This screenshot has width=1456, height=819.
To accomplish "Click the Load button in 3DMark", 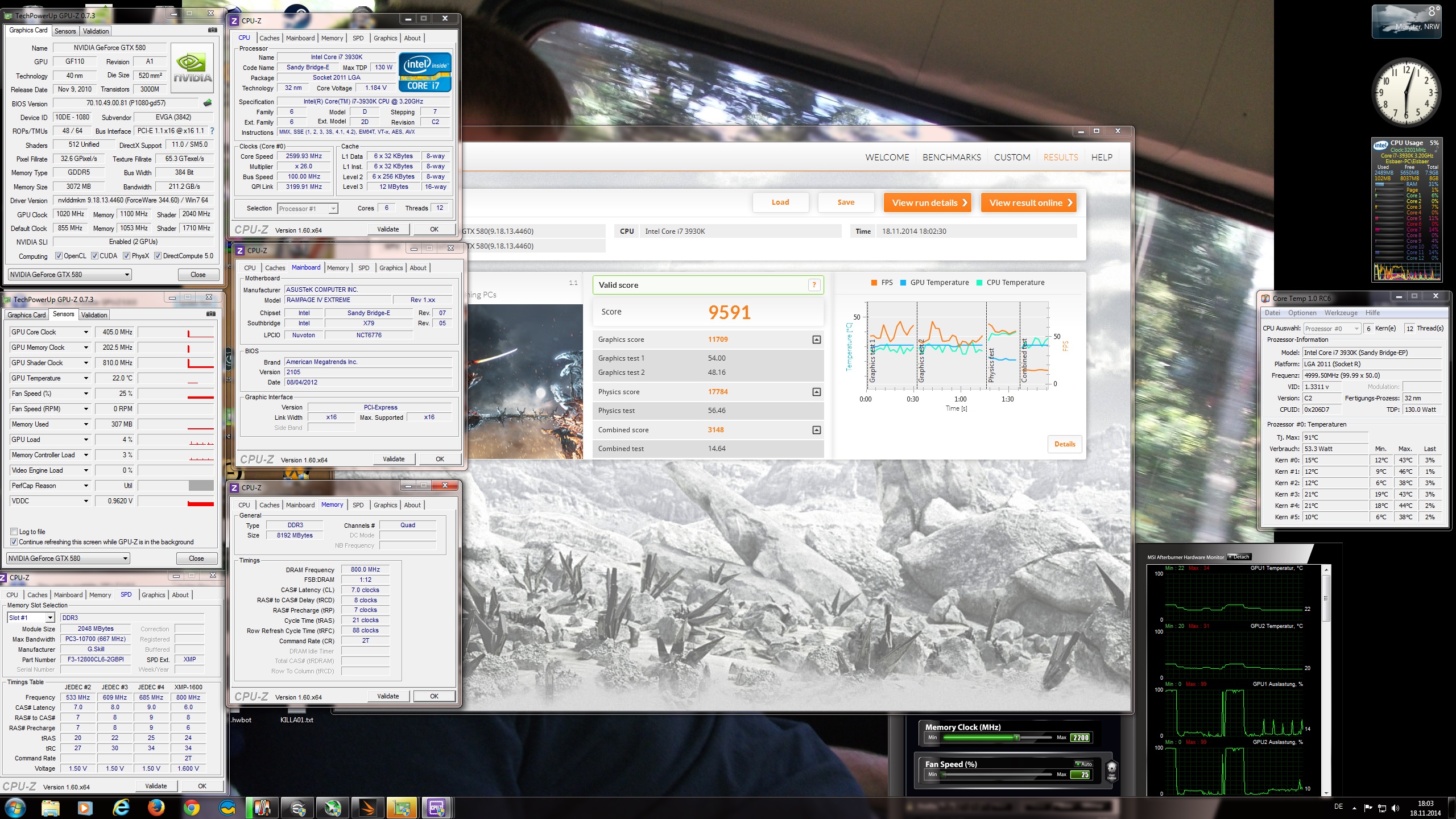I will 780,202.
